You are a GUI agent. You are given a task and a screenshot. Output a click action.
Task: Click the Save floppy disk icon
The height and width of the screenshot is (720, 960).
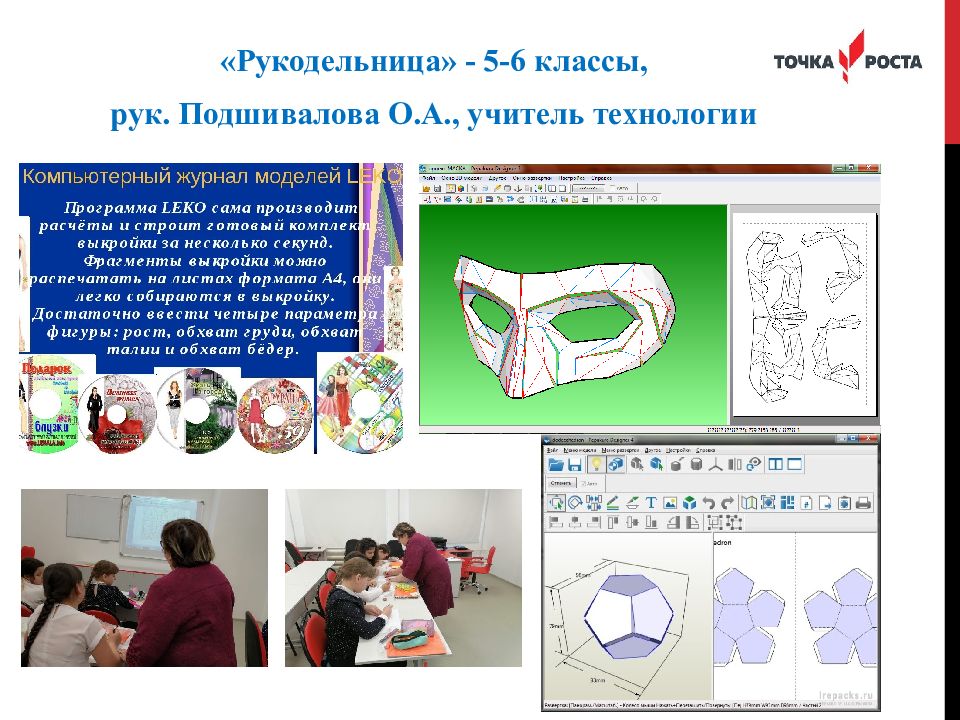(x=574, y=464)
